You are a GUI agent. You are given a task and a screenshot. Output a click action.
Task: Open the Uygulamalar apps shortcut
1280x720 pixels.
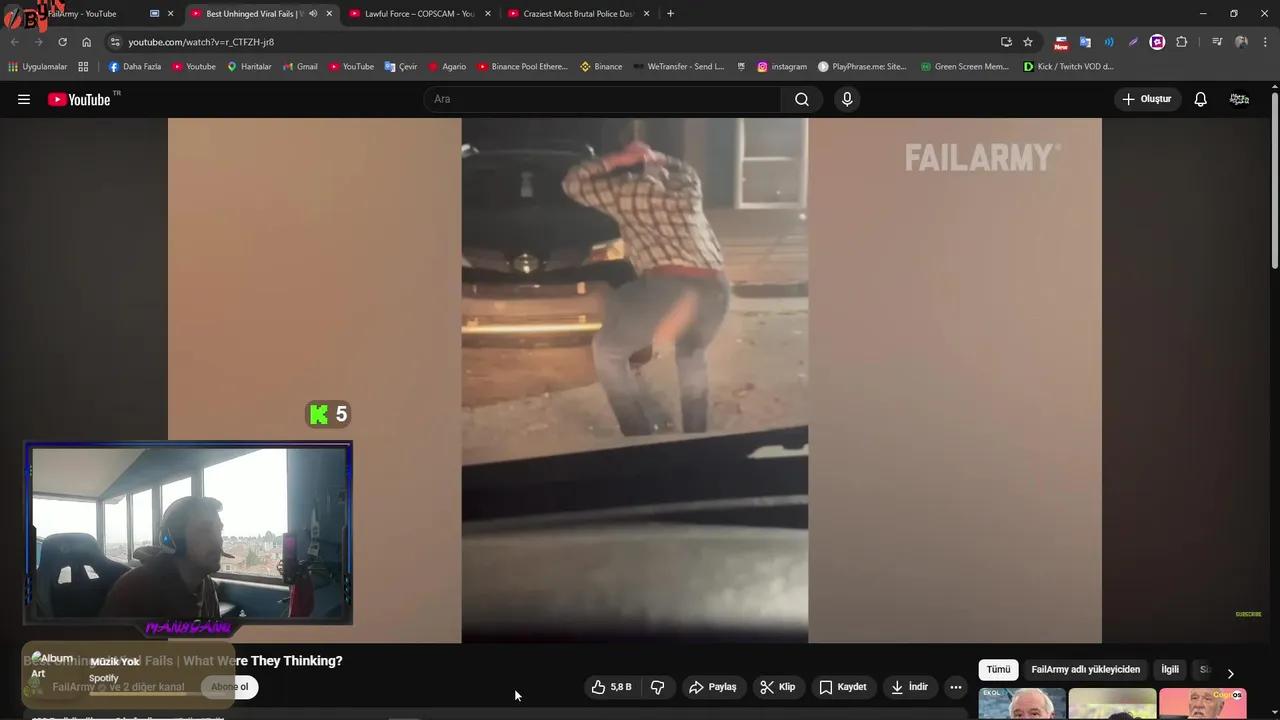(x=37, y=67)
